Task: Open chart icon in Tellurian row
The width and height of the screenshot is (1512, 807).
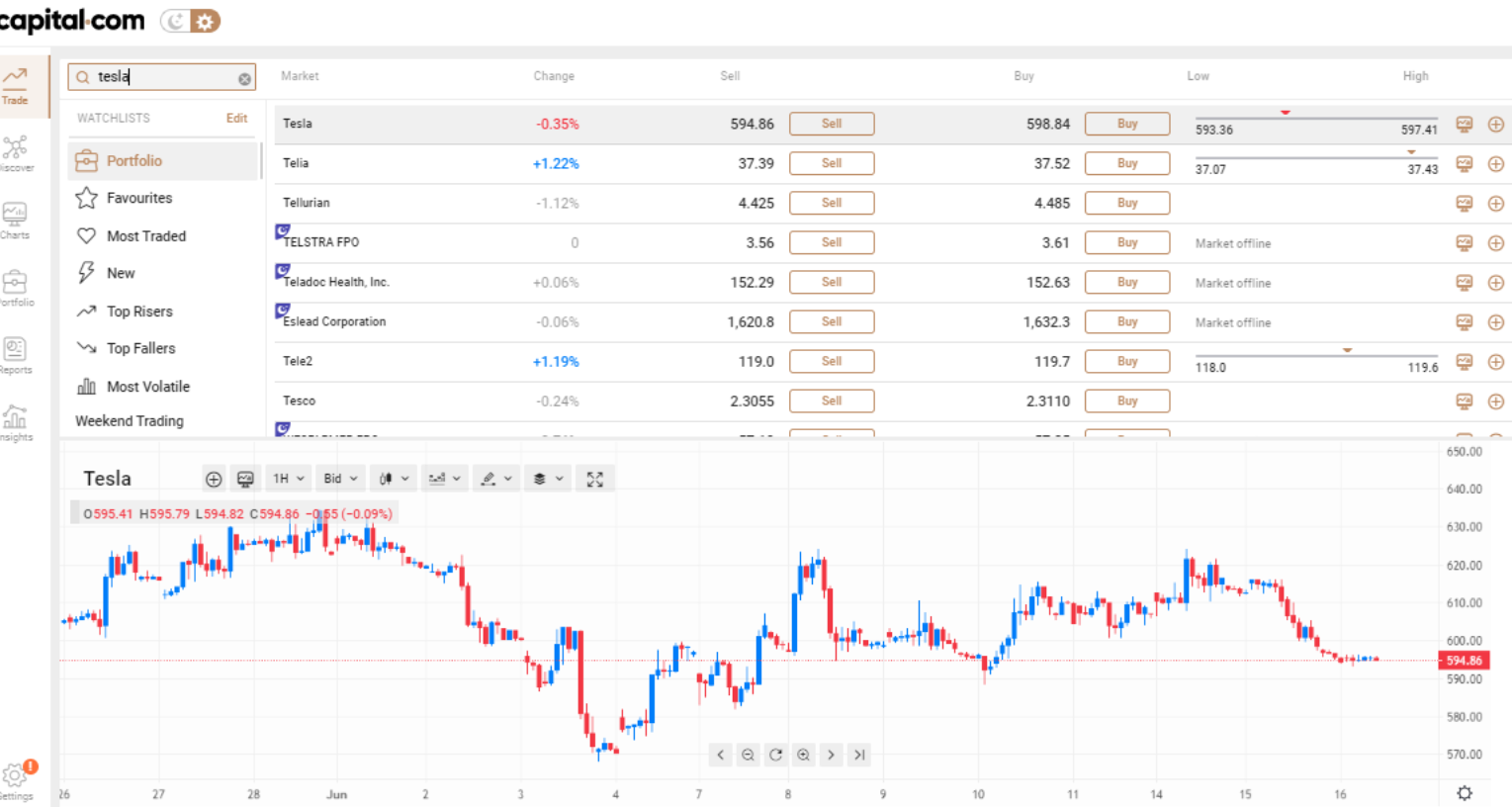Action: pos(1465,203)
